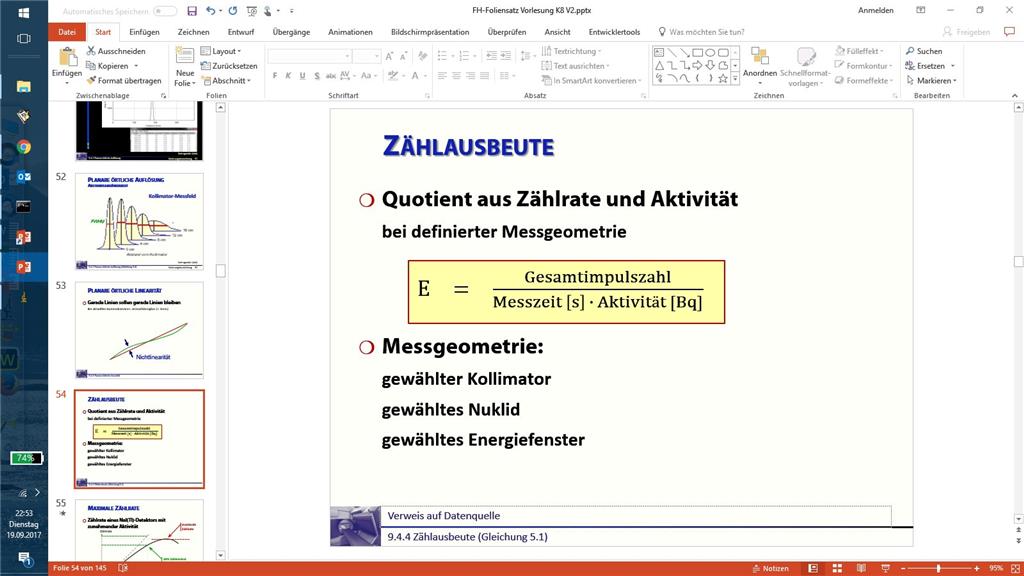Click into 'Was möchten Sie tun?' box
Viewport: 1024px width, 576px height.
pos(701,31)
